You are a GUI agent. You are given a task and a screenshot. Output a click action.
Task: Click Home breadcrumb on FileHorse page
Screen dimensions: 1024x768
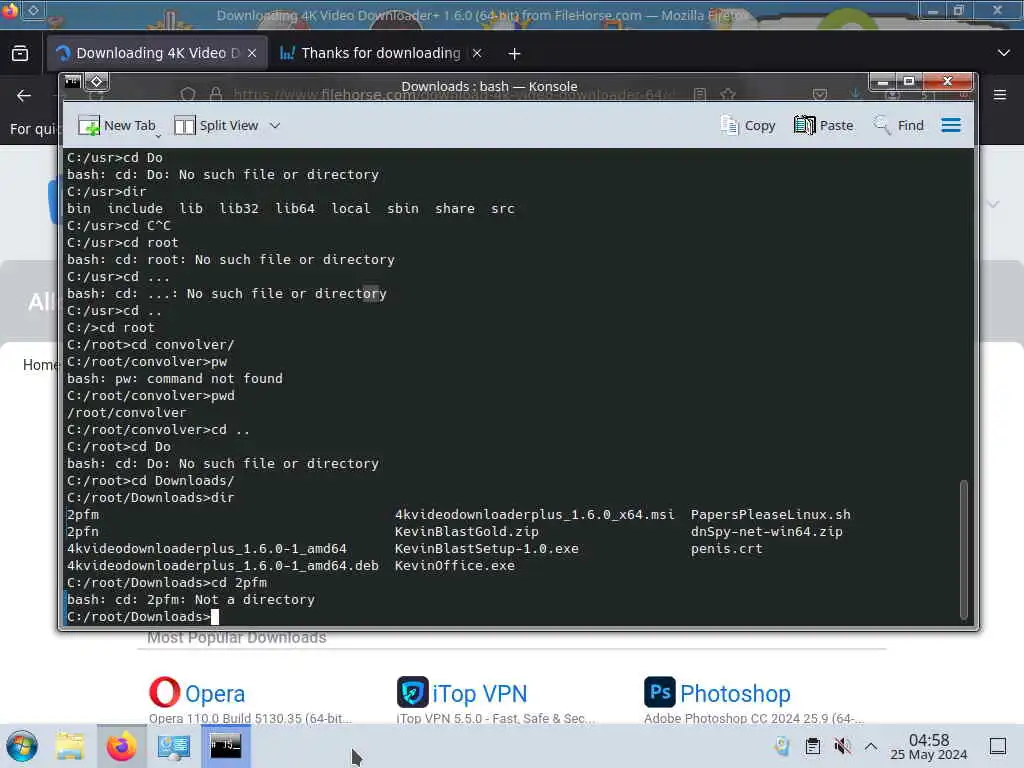[x=40, y=364]
